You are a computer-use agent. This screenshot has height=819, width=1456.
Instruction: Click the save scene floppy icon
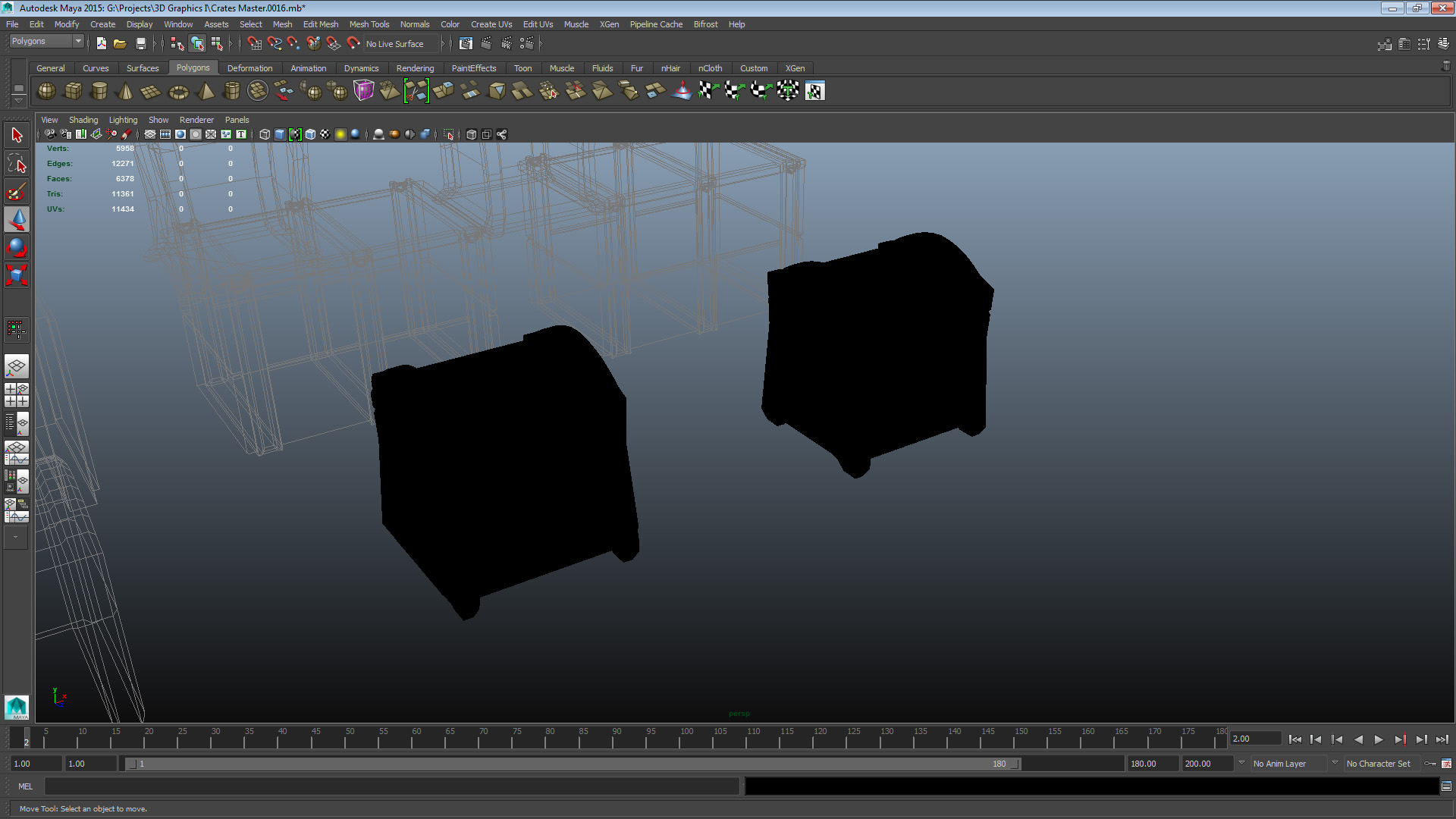140,44
